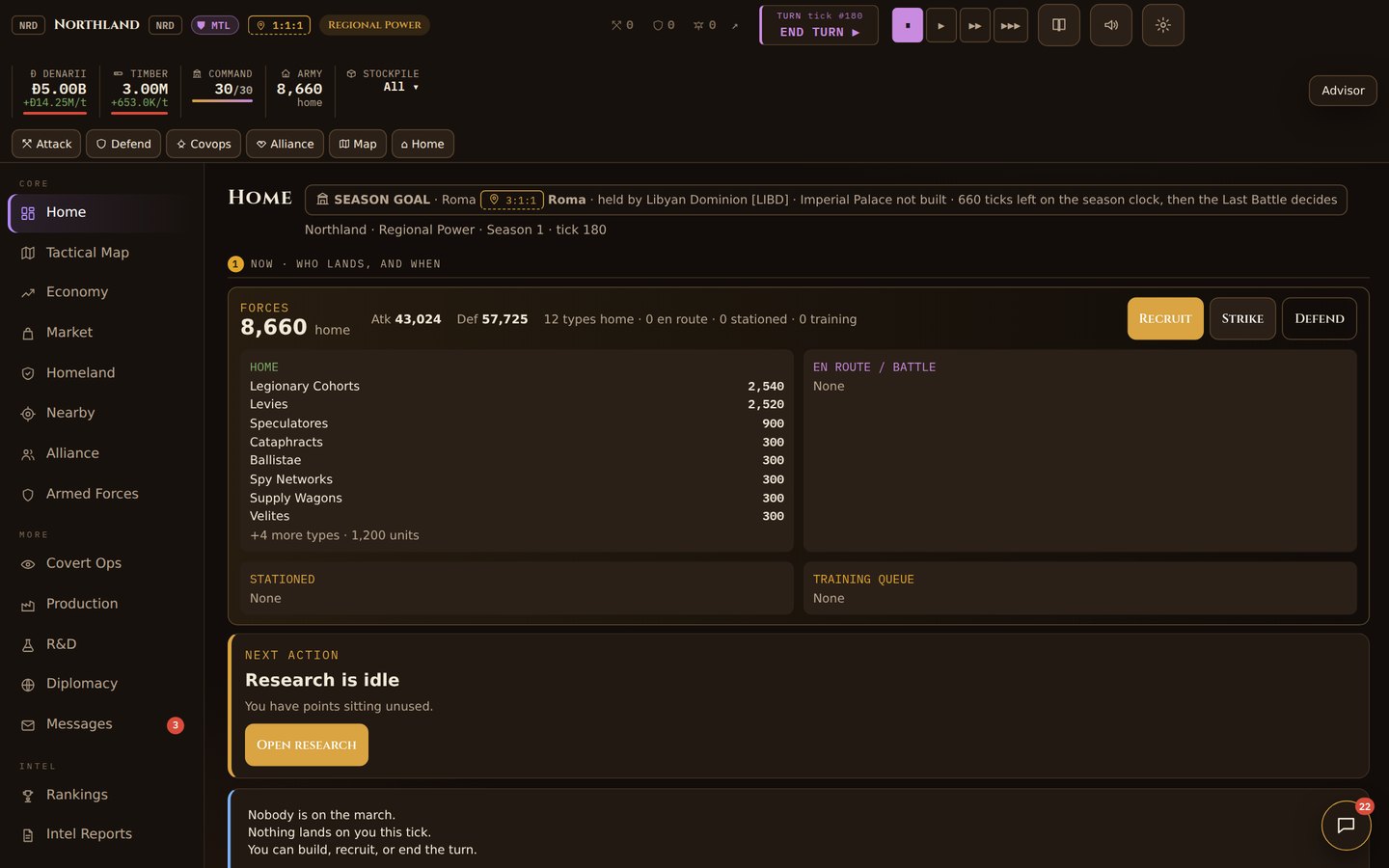
Task: Open Messages envelope in sidebar
Action: pos(28,724)
